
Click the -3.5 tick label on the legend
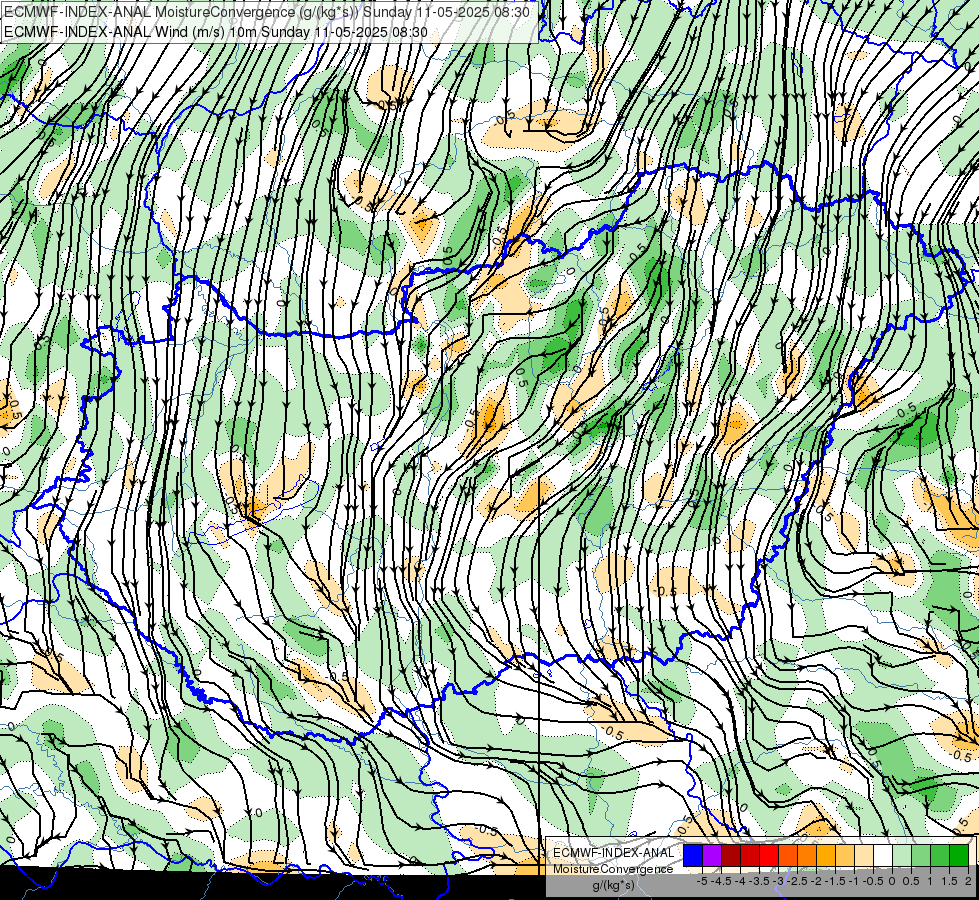[x=759, y=881]
